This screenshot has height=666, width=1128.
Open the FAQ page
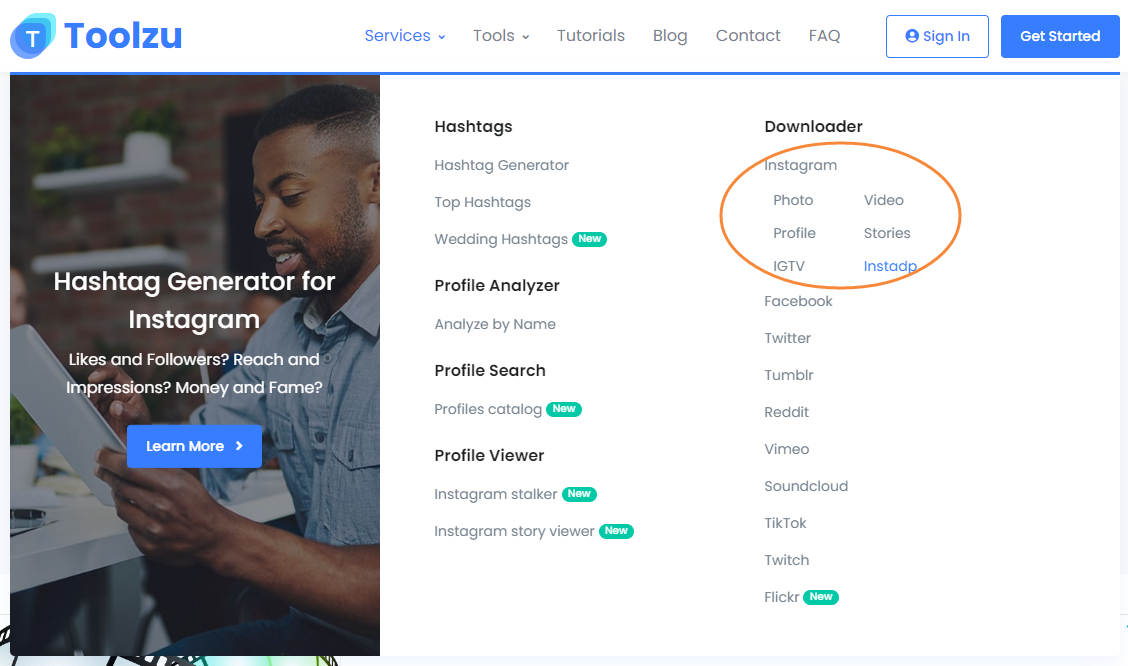[824, 36]
